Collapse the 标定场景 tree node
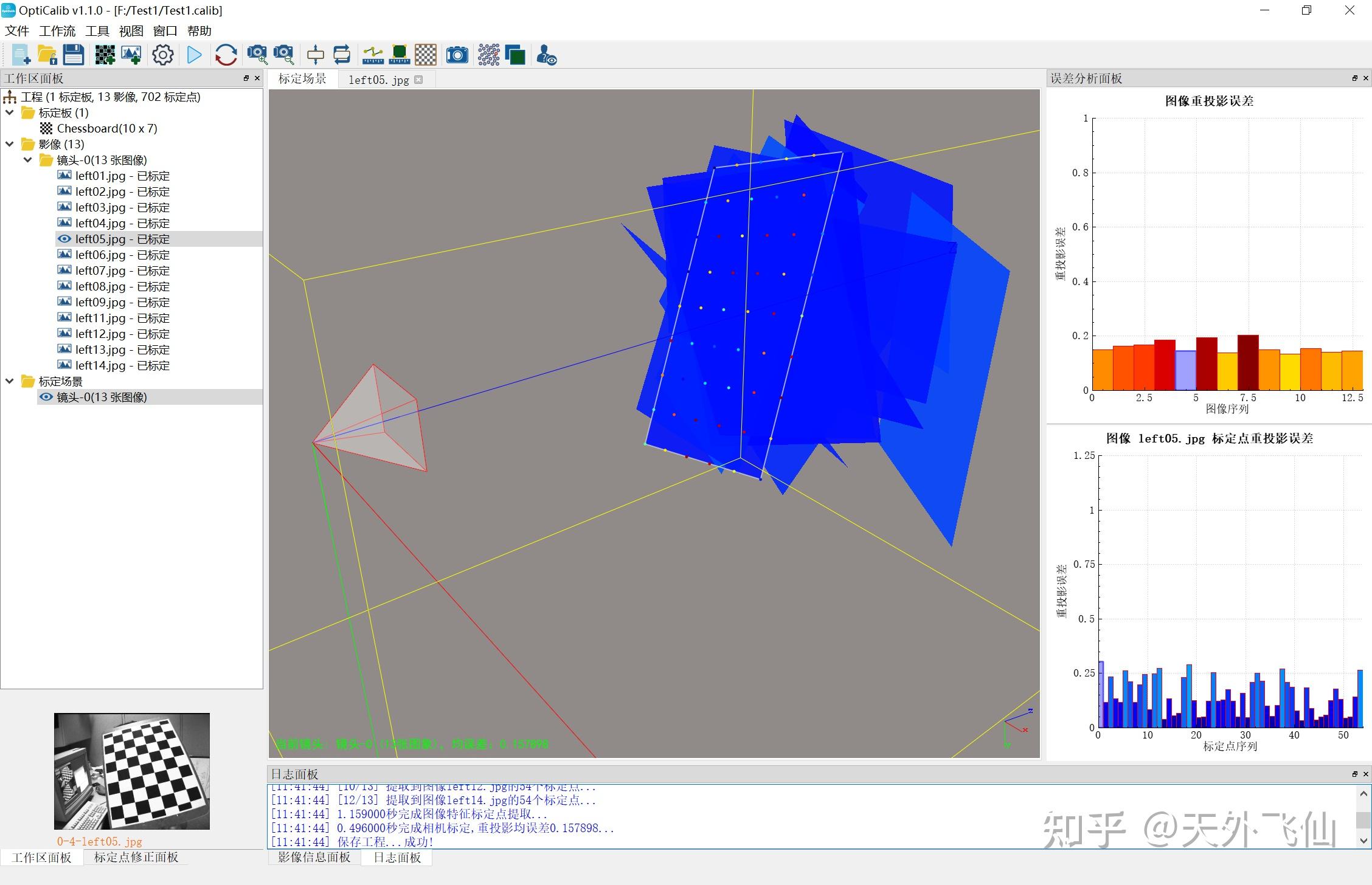Screen dimensions: 1372x885 [10, 381]
